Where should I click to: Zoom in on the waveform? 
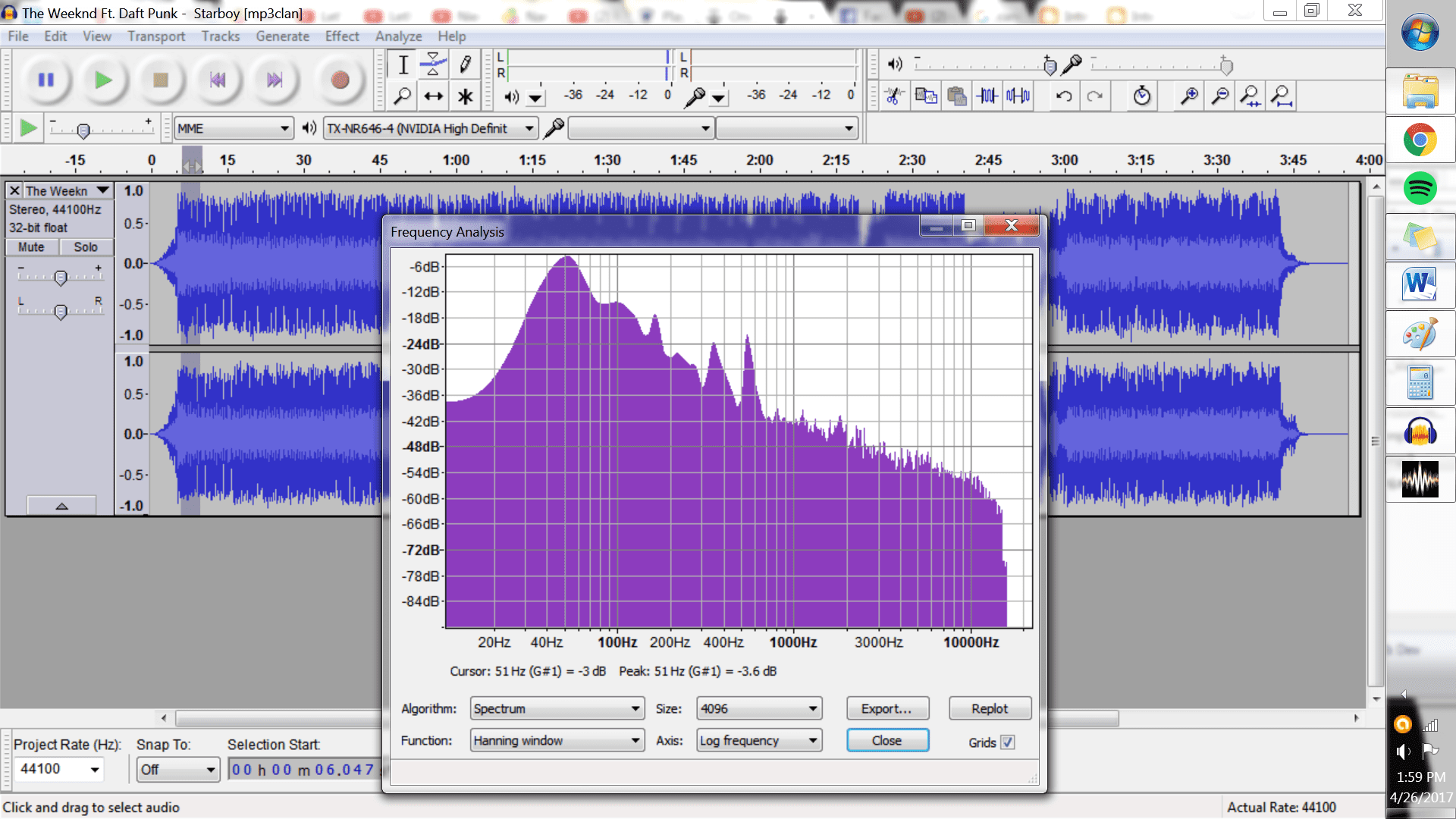[1189, 96]
